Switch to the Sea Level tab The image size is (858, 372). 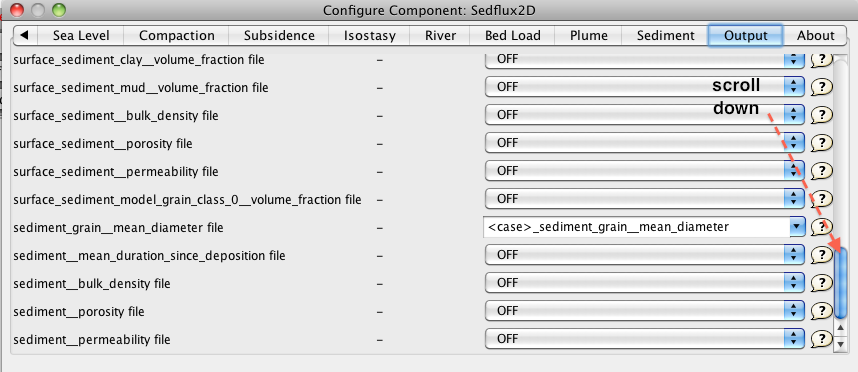pyautogui.click(x=81, y=36)
